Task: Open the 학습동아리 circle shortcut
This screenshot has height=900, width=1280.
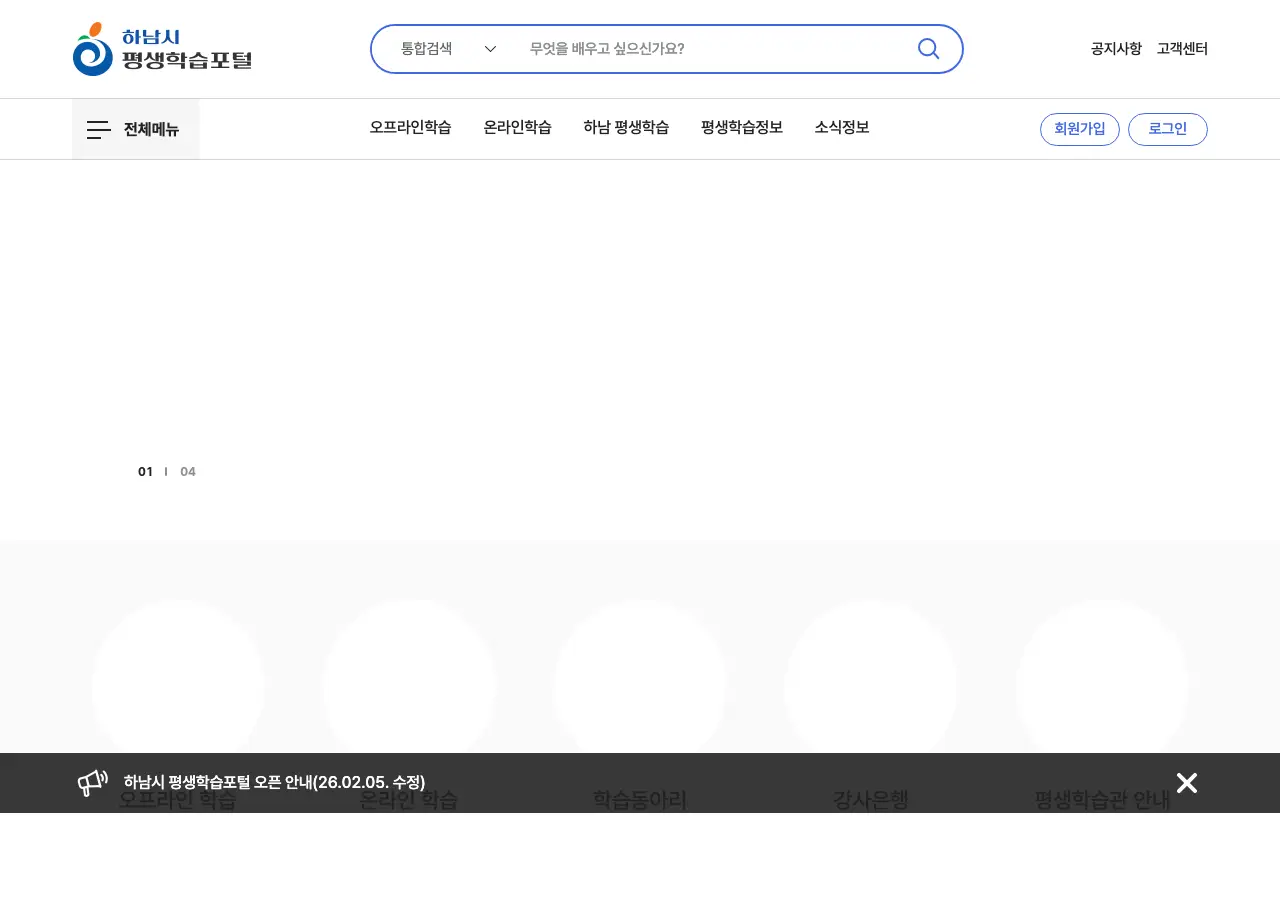Action: 640,687
